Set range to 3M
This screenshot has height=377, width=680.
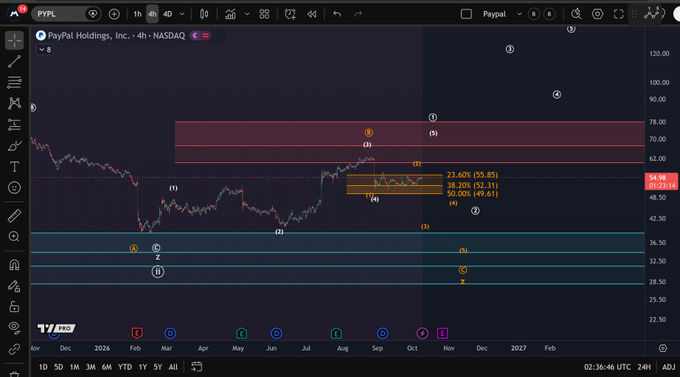point(90,367)
